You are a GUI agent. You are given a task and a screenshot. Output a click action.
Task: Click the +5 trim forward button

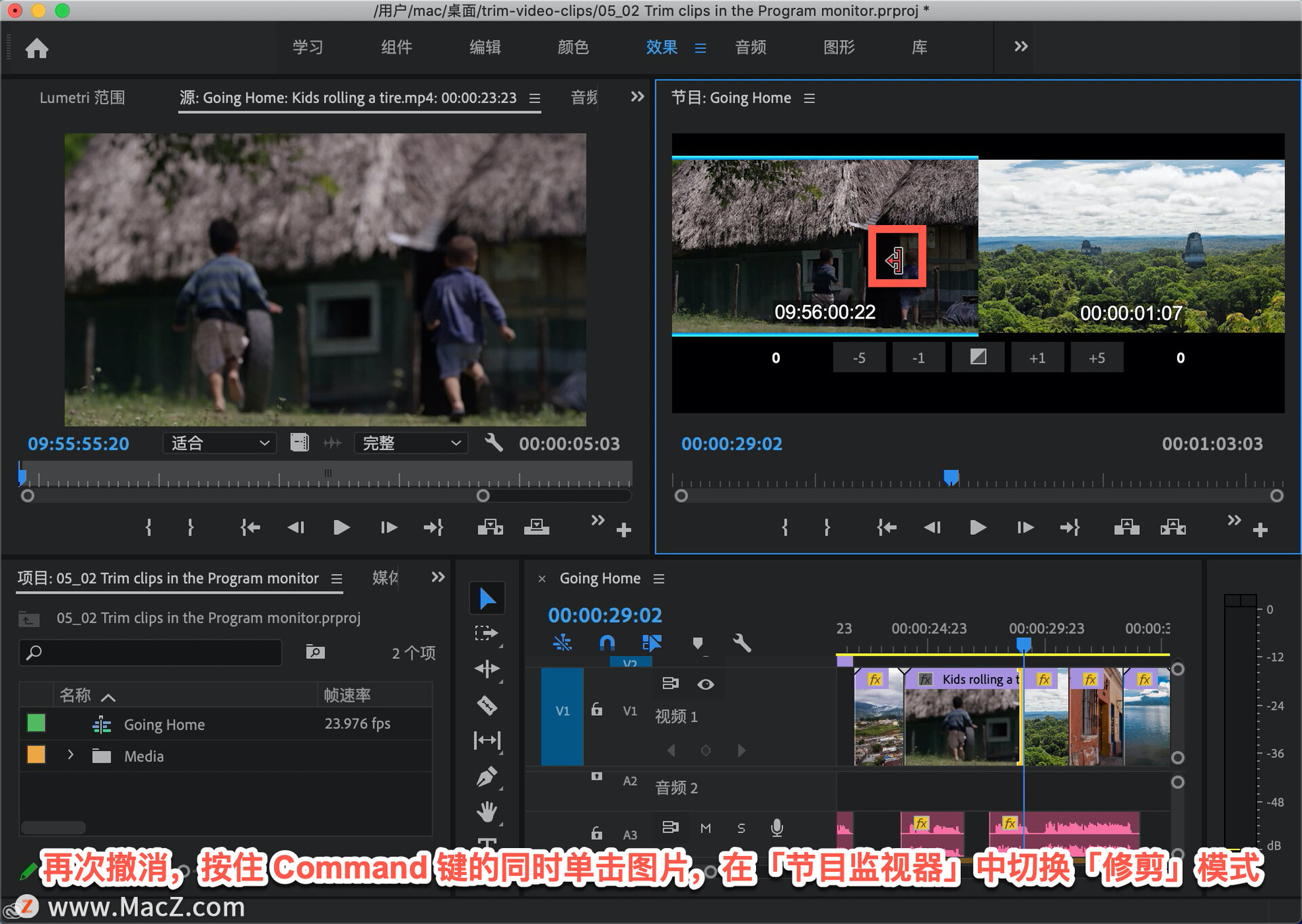[x=1097, y=358]
